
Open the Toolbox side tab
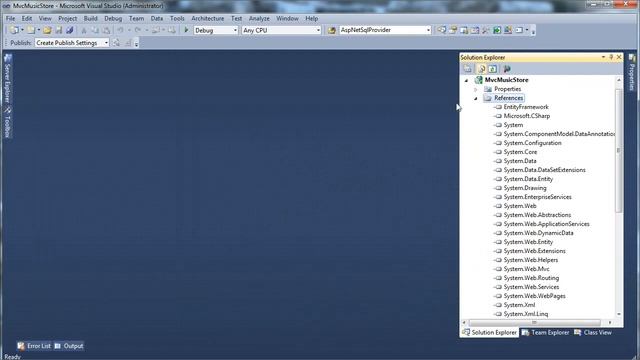(7, 122)
